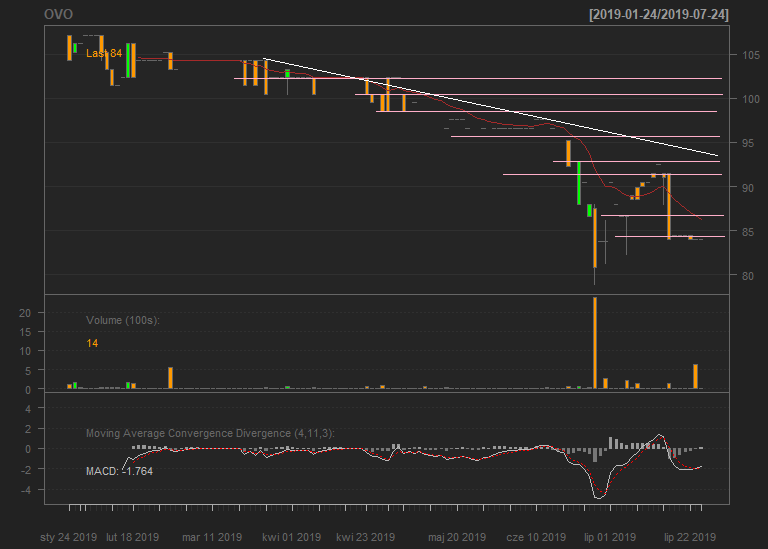Click date label 'kwi 01 2019'
Image resolution: width=768 pixels, height=549 pixels.
pos(291,537)
